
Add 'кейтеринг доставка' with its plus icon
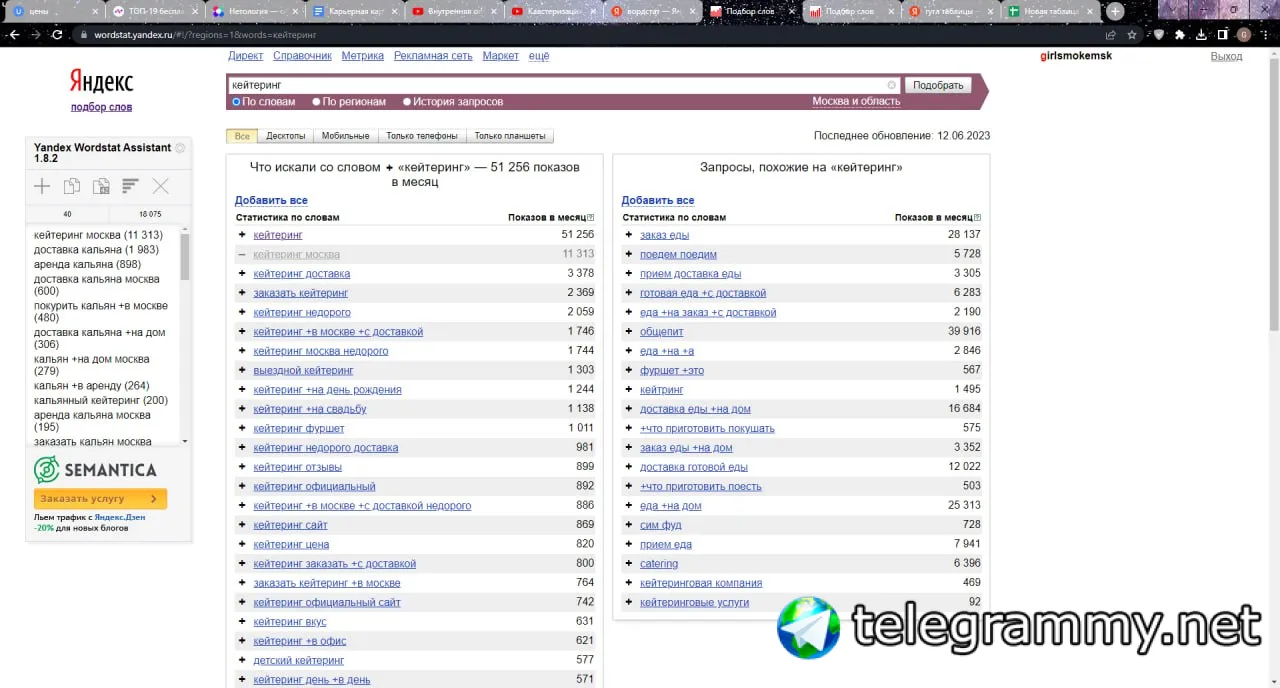point(242,273)
